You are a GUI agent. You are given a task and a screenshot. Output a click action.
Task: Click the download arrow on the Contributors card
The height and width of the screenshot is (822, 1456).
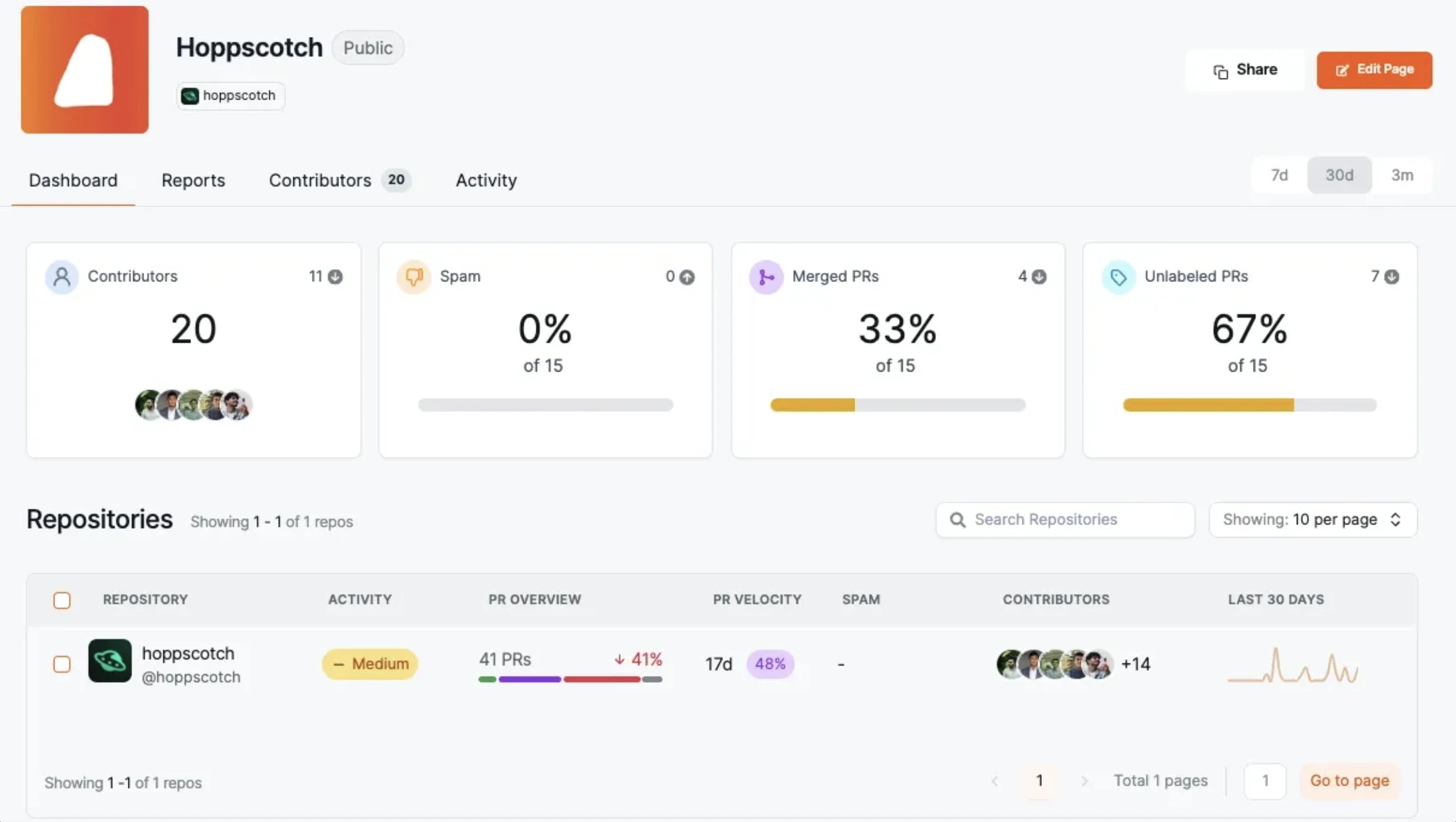tap(336, 276)
